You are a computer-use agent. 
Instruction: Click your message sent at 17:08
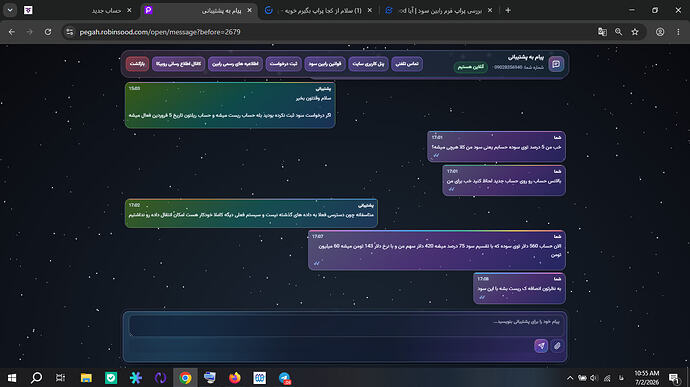519,288
